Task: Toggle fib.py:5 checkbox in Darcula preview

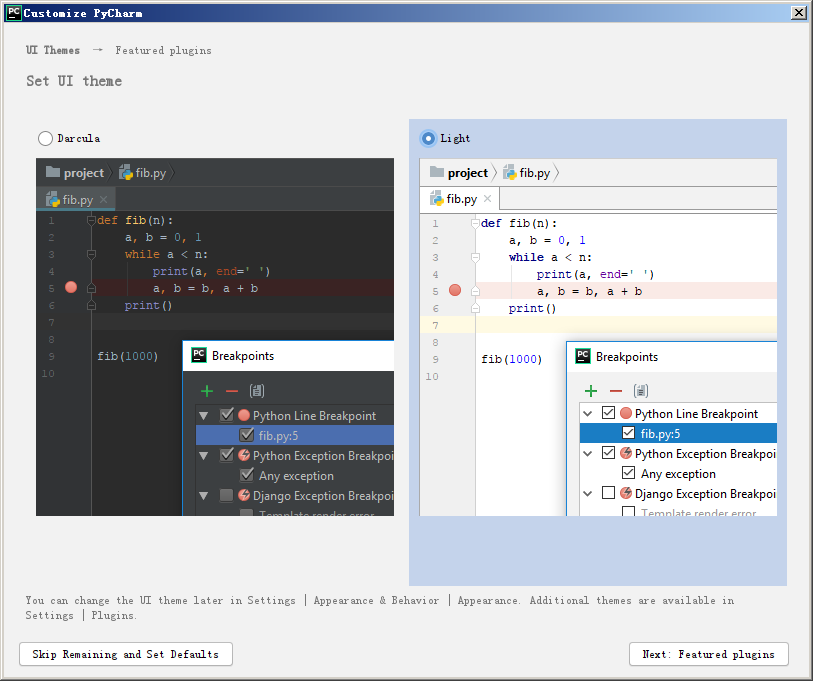Action: 247,435
